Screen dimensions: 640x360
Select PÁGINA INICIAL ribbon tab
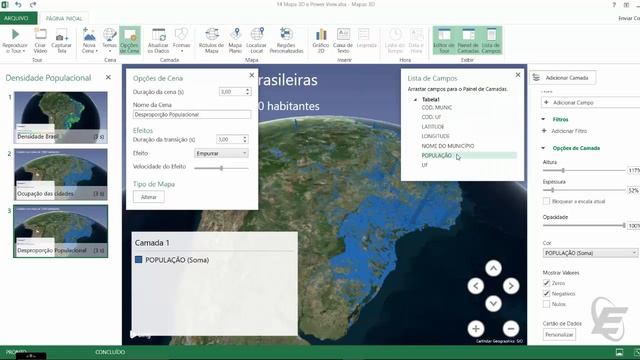[x=64, y=18]
